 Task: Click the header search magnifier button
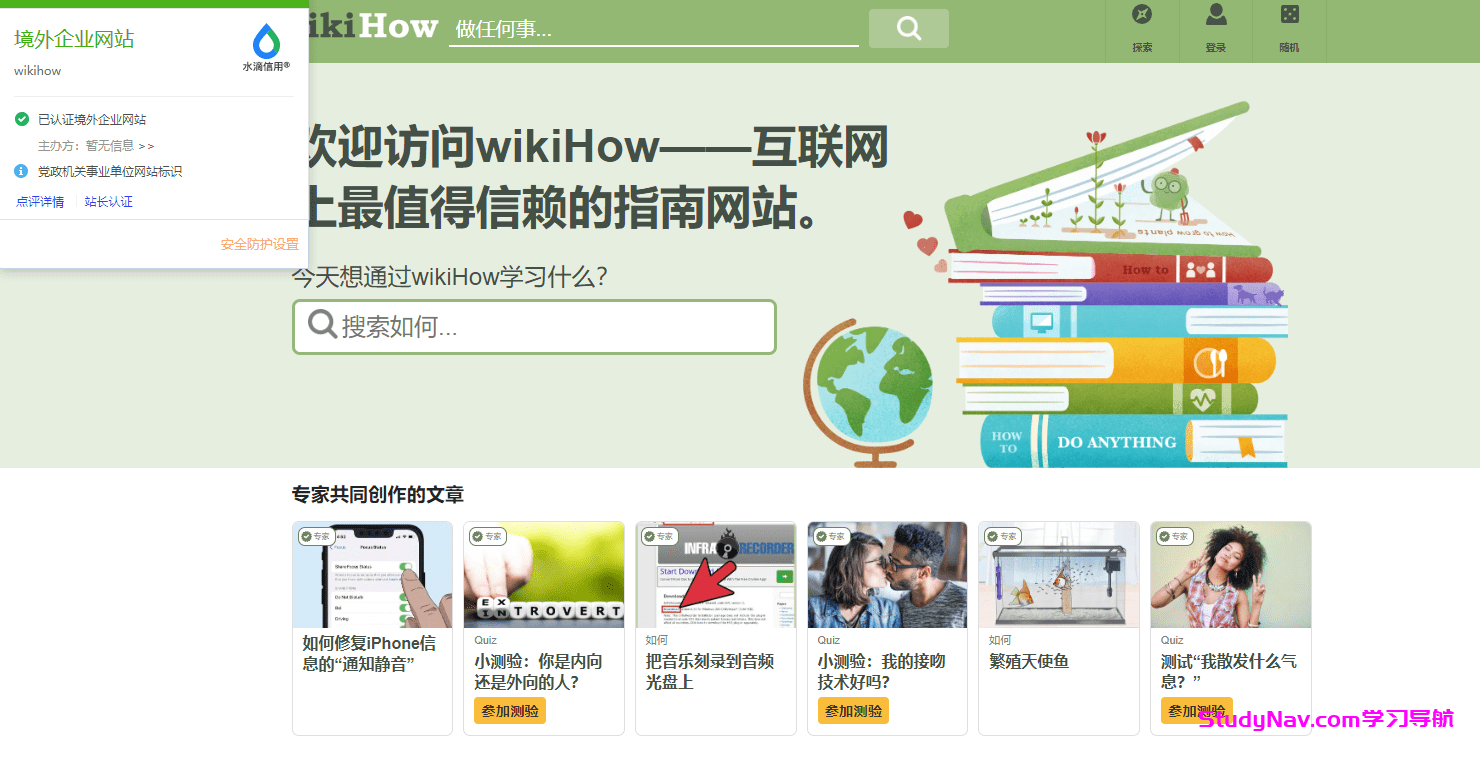pyautogui.click(x=909, y=28)
